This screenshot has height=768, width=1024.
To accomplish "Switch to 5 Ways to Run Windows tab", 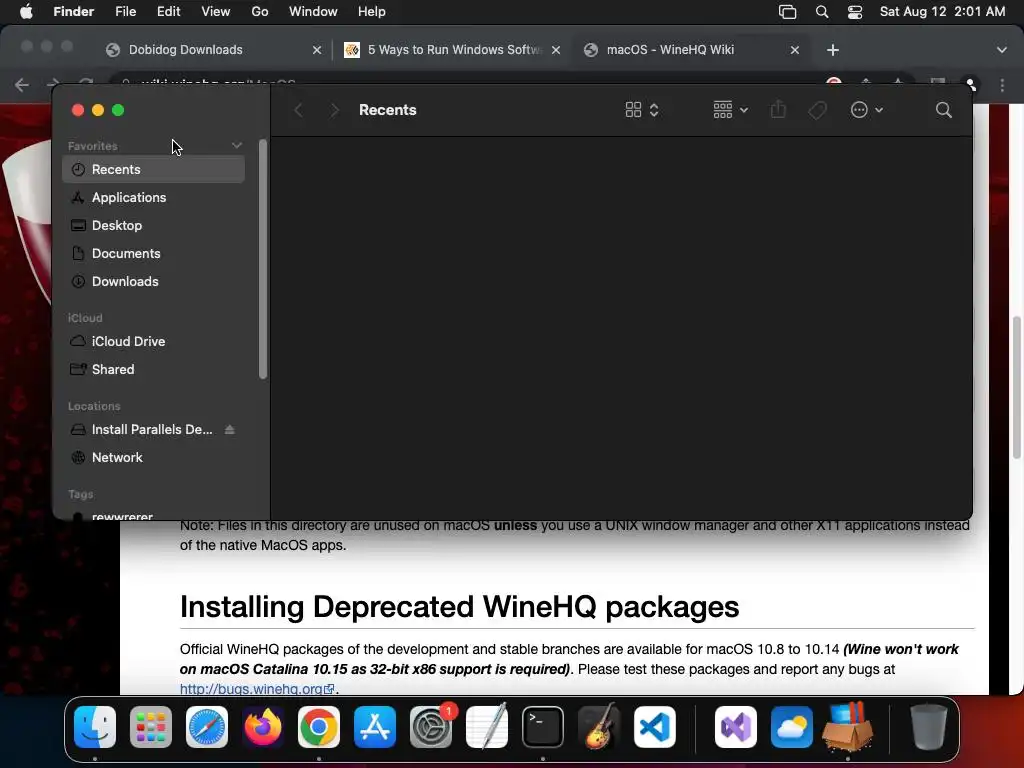I will [x=453, y=50].
